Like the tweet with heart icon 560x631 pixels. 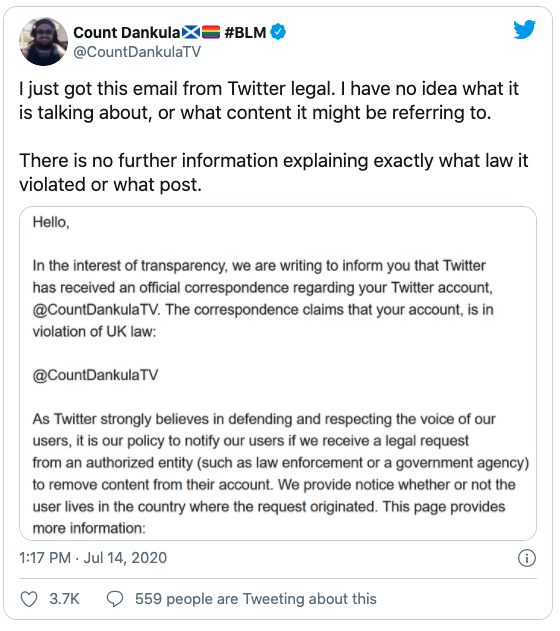[x=29, y=599]
